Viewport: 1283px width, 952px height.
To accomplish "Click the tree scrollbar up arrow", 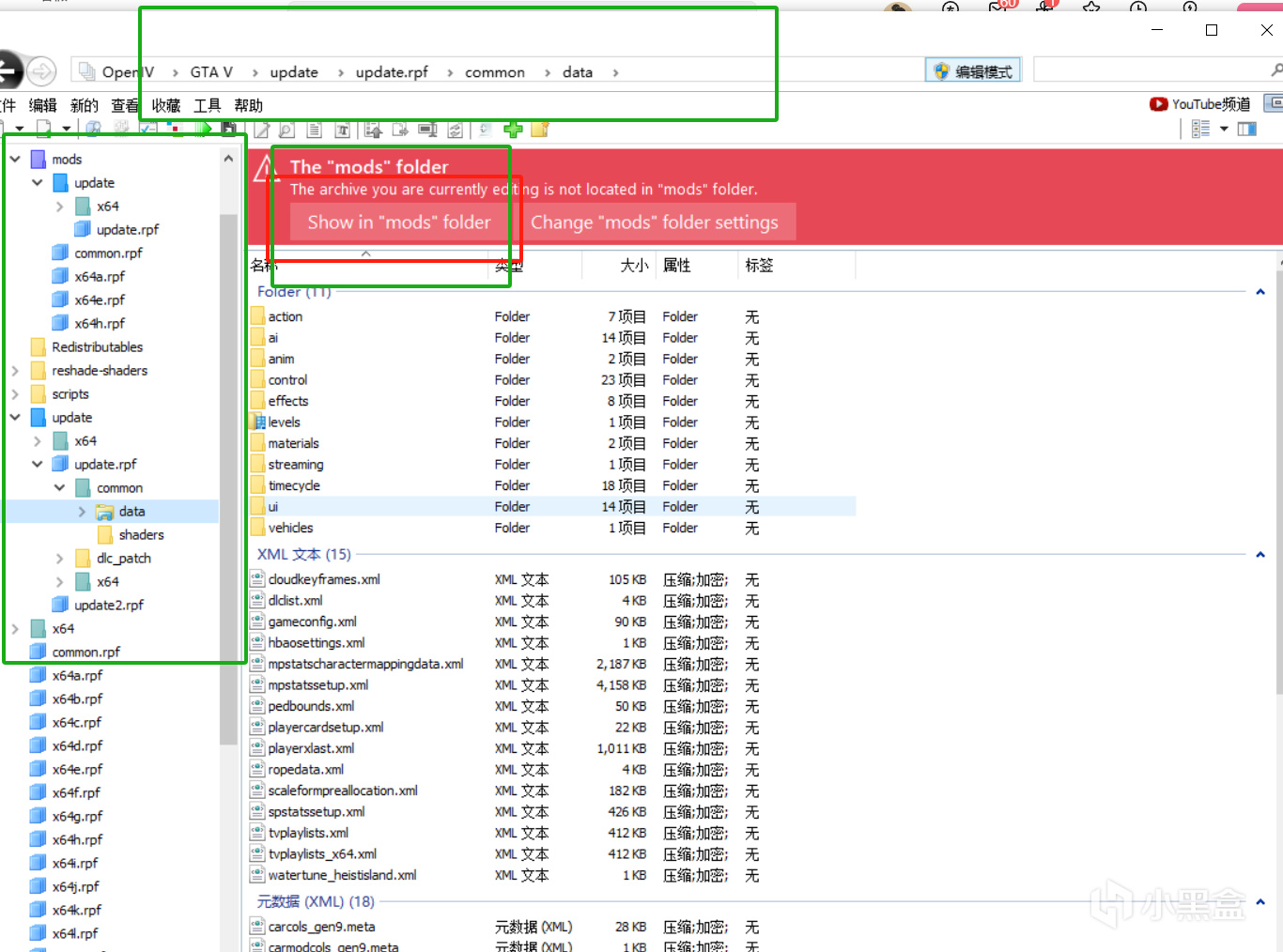I will [228, 159].
